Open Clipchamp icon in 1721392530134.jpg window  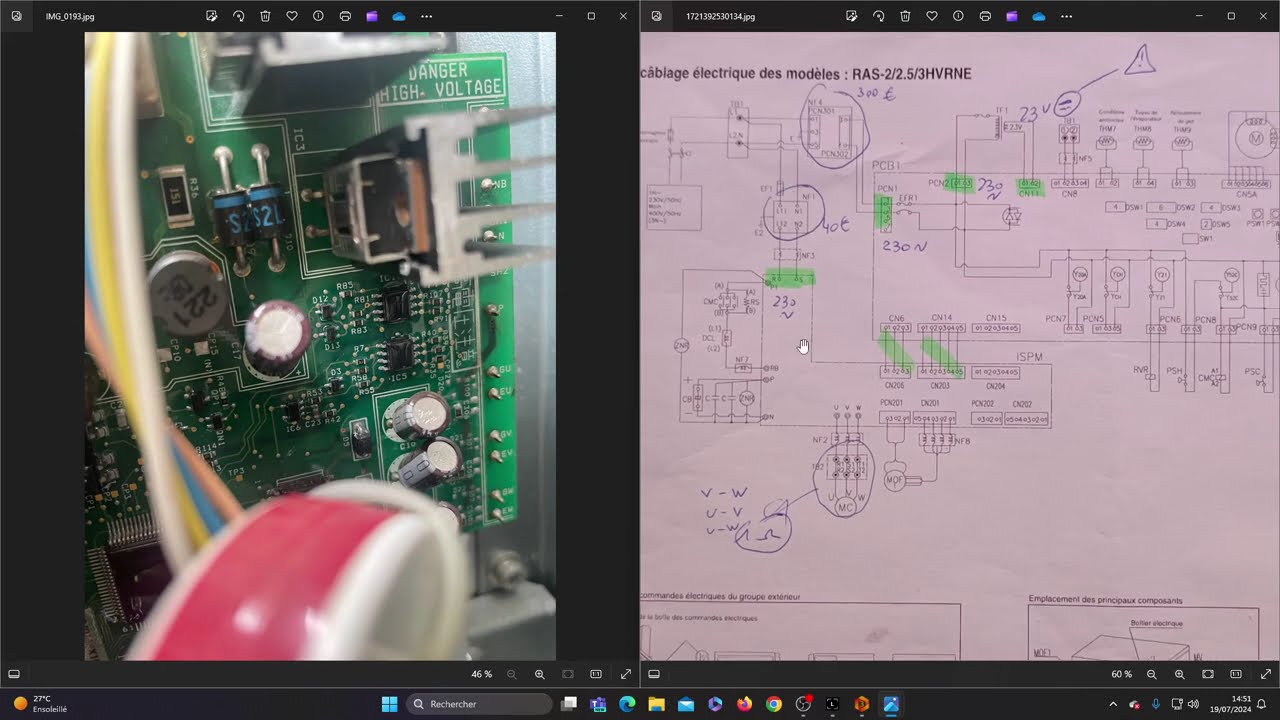1012,16
